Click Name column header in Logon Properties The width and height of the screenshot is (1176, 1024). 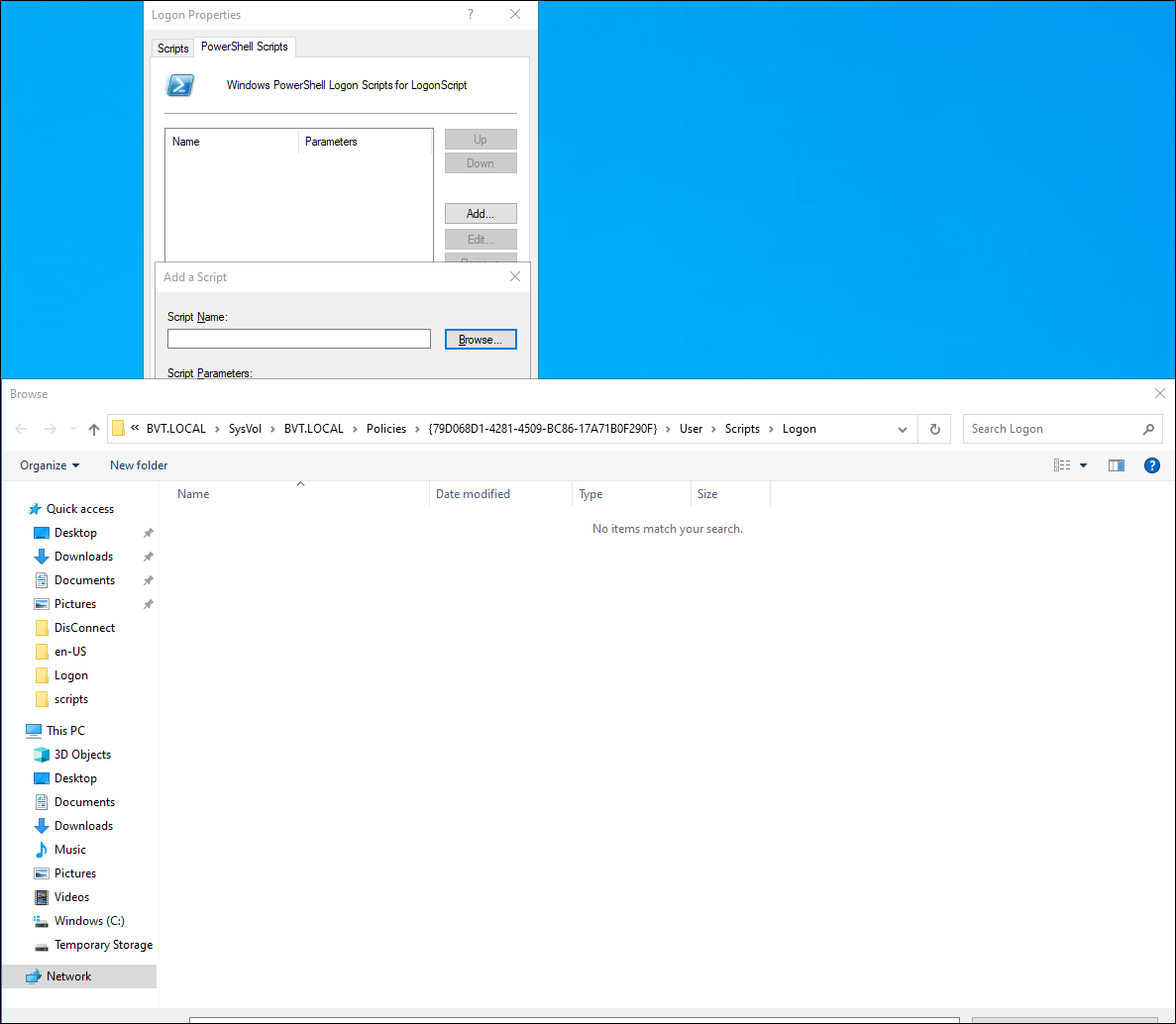(x=232, y=142)
